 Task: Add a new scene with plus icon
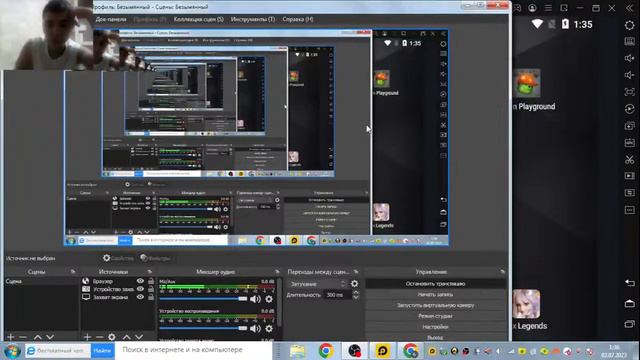click(11, 337)
